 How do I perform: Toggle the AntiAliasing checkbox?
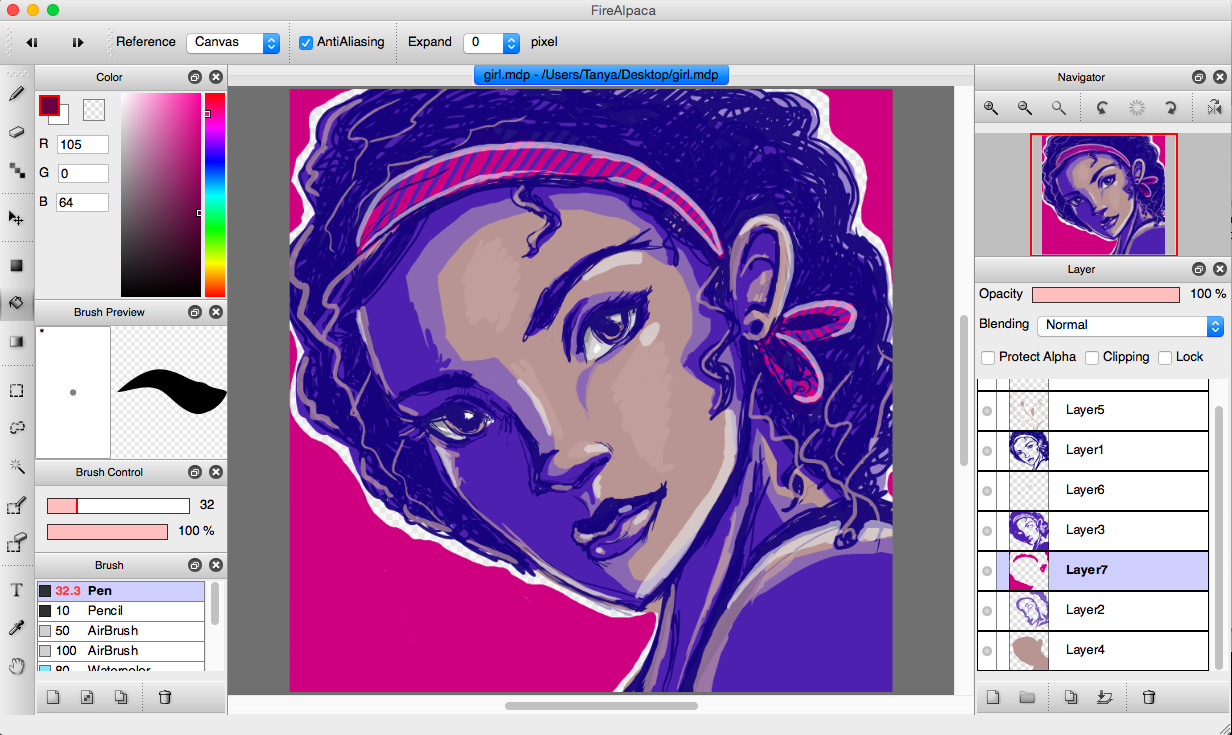coord(307,42)
